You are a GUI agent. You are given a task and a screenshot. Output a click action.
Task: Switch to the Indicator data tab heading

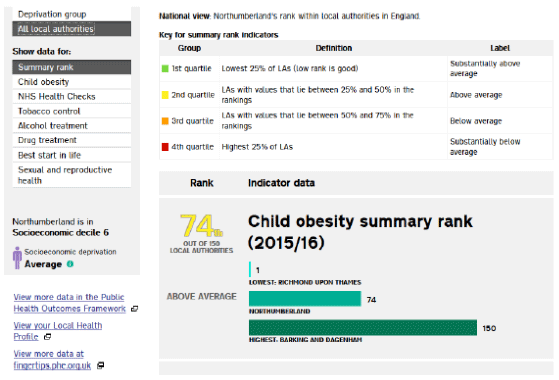(x=281, y=183)
